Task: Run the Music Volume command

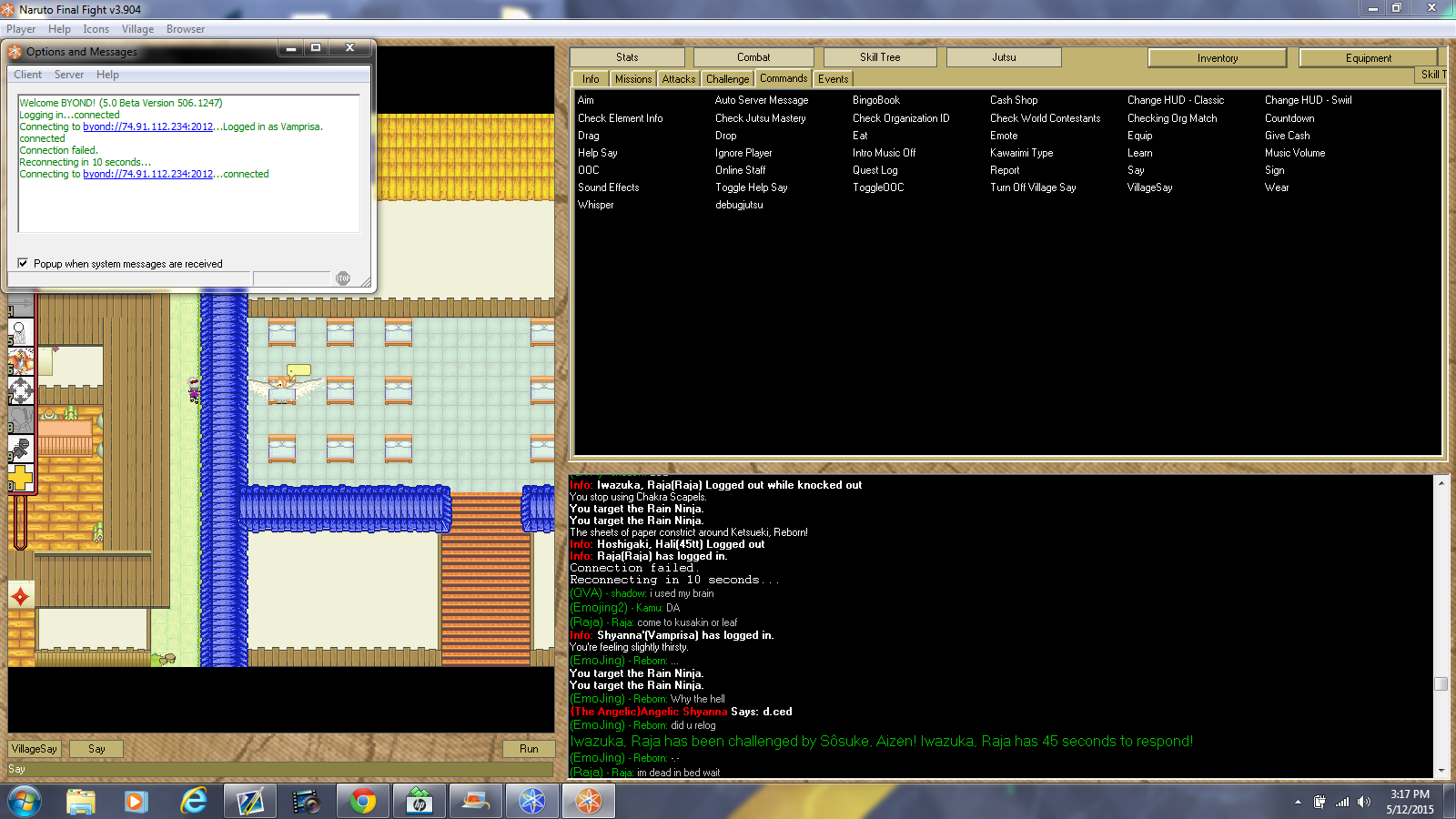Action: [1295, 153]
